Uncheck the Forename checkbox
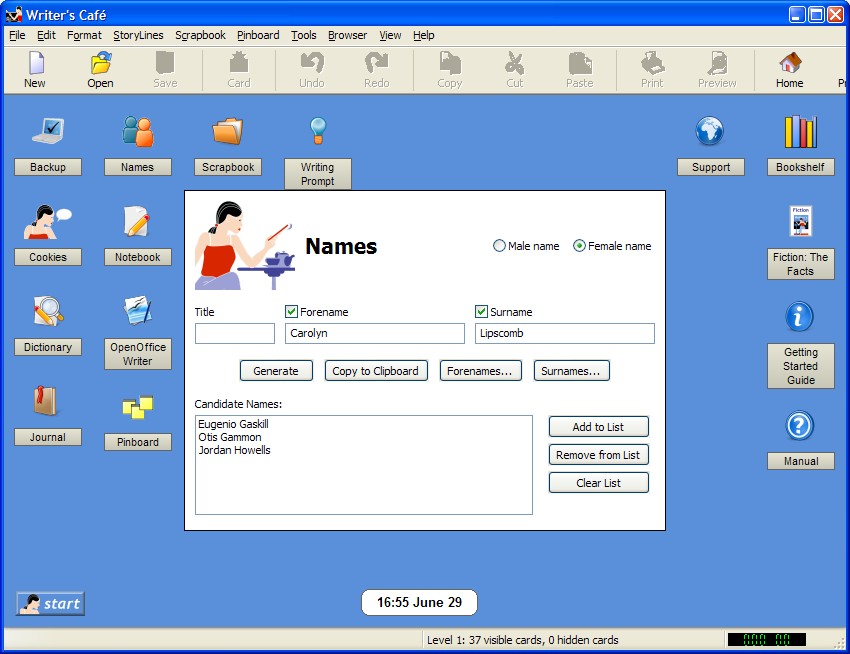Screen dimensions: 850x654 click(290, 311)
